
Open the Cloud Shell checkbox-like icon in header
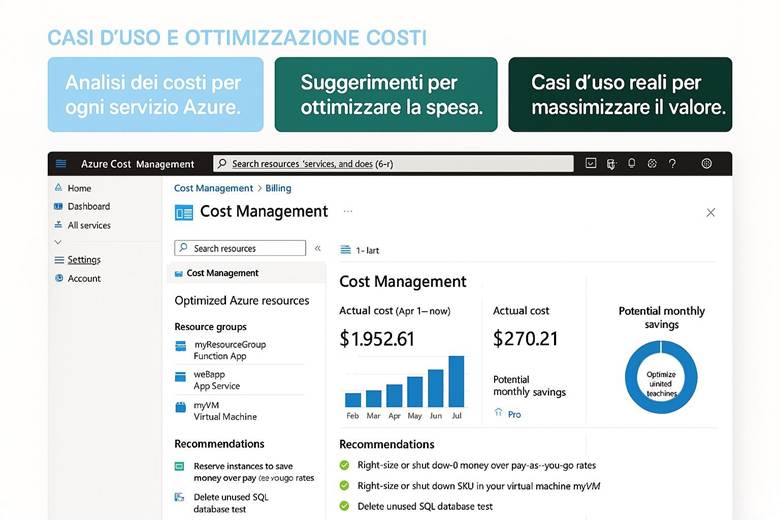click(590, 163)
